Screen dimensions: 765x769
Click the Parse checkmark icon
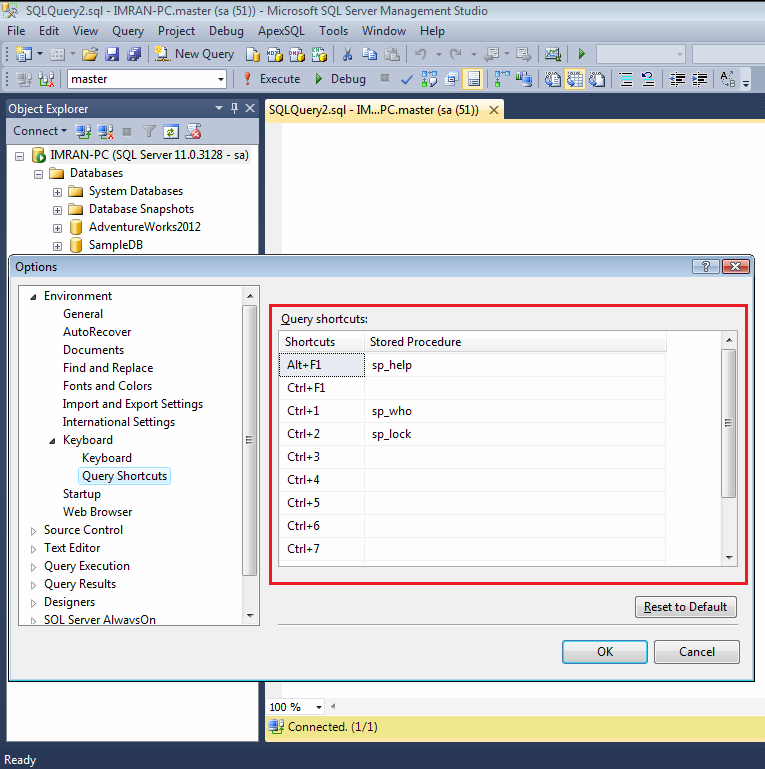407,79
